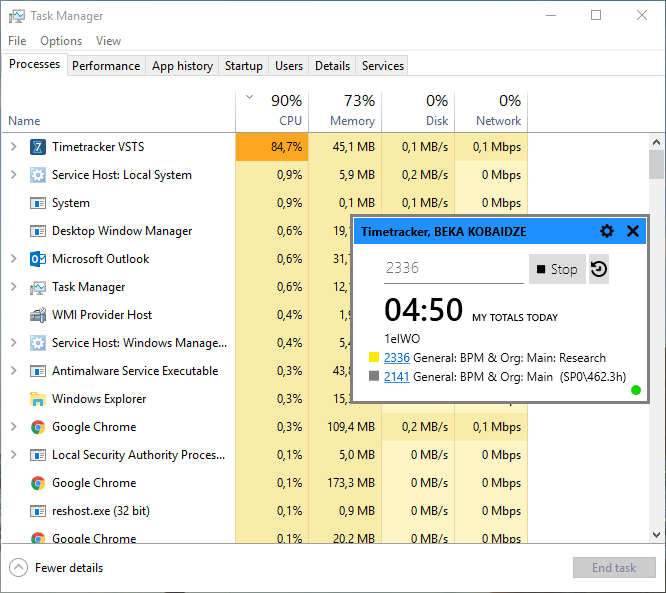Click the Task Manager title bar icon

pos(17,16)
